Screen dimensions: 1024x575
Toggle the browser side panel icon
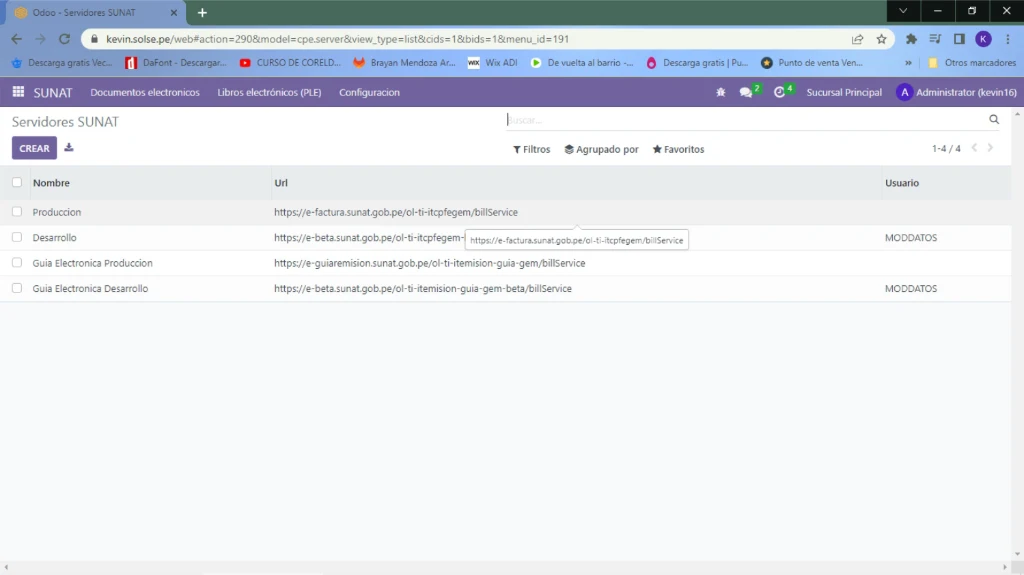[959, 39]
